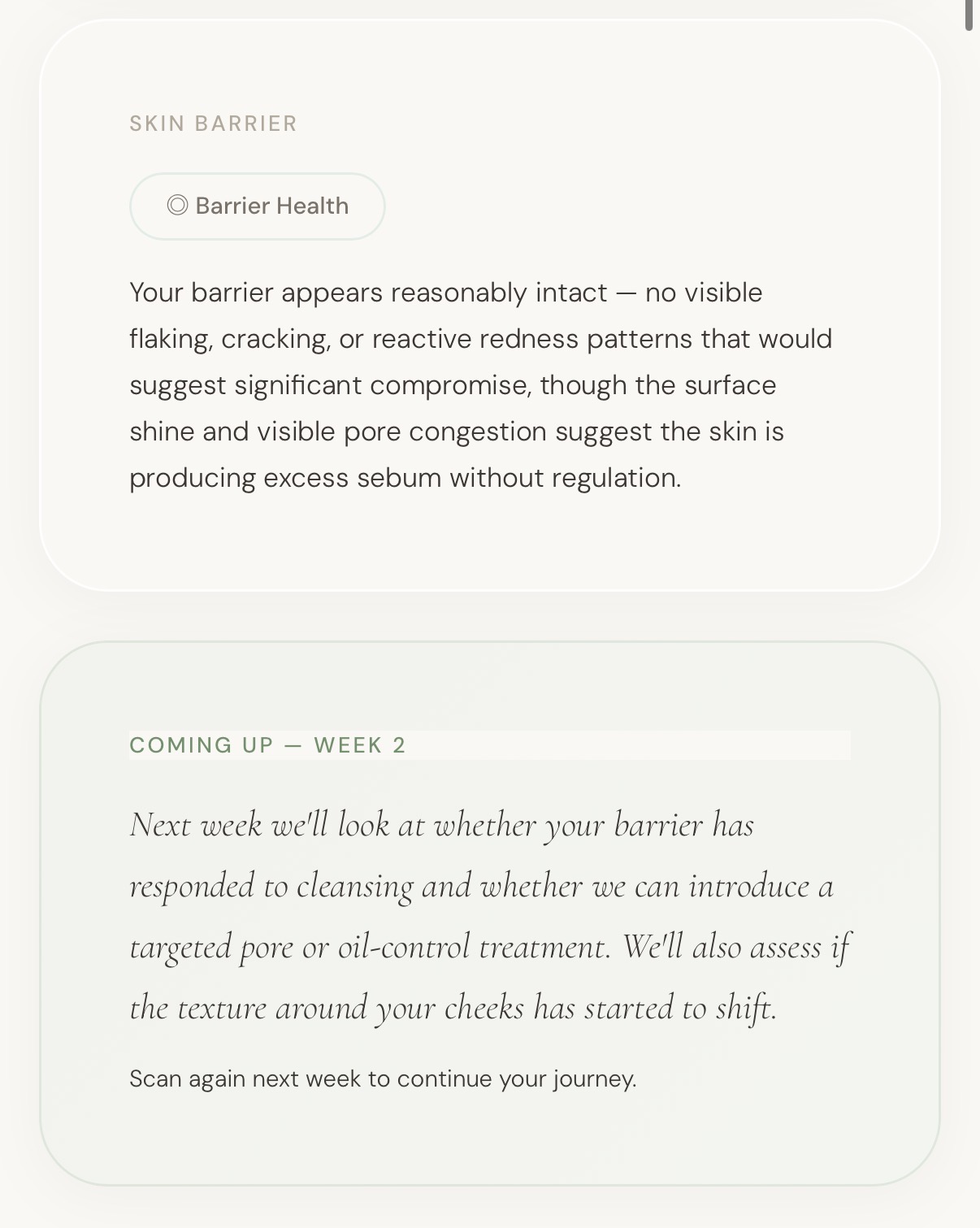Screen dimensions: 980x1228
Task: Click the SKIN BARRIER section heading
Action: 214,124
